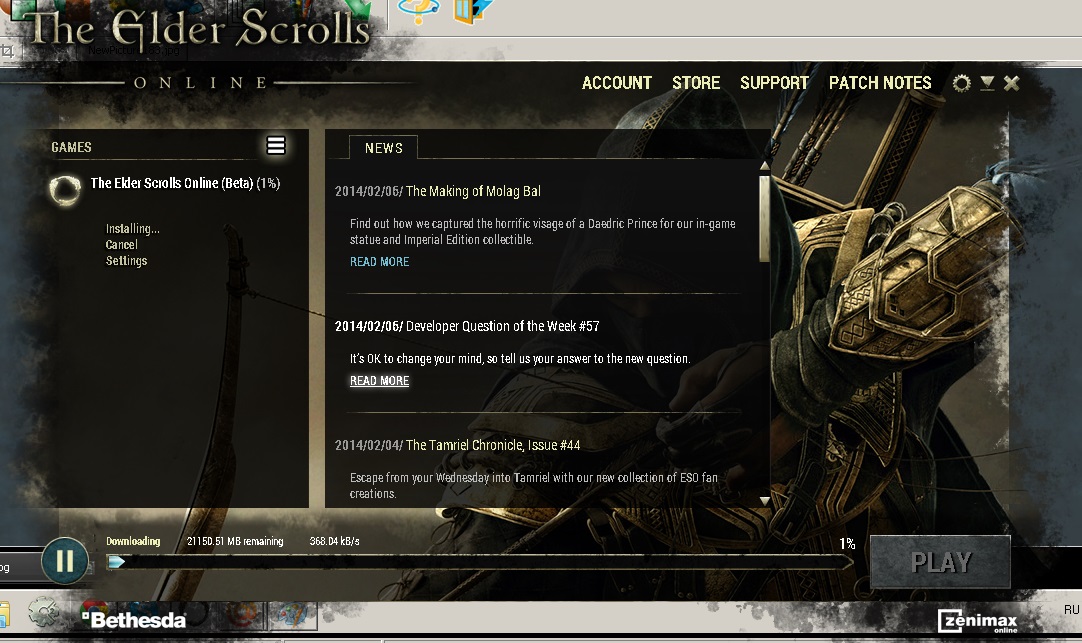Cancel the game installation
Image resolution: width=1082 pixels, height=643 pixels.
coord(121,245)
